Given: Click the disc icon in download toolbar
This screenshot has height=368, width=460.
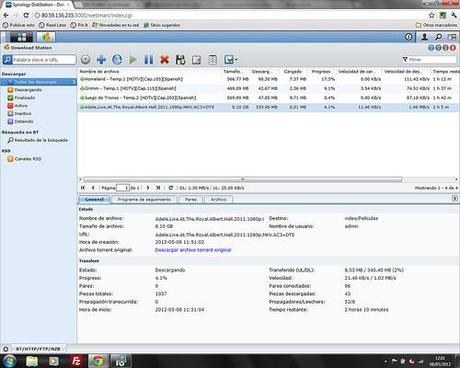Looking at the screenshot, I should pos(86,60).
